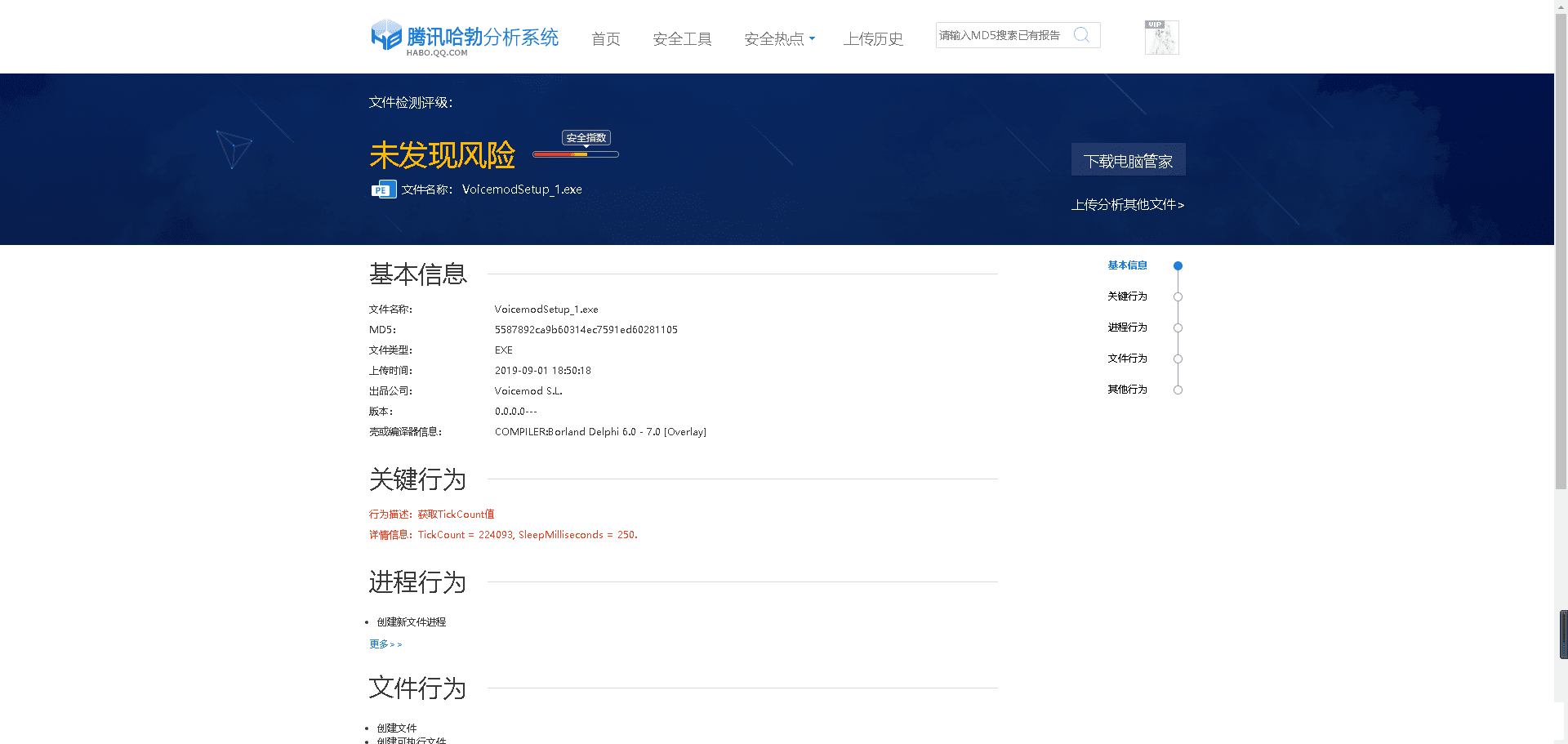Click the upload time 2019-09-01 18:50:18

point(543,371)
